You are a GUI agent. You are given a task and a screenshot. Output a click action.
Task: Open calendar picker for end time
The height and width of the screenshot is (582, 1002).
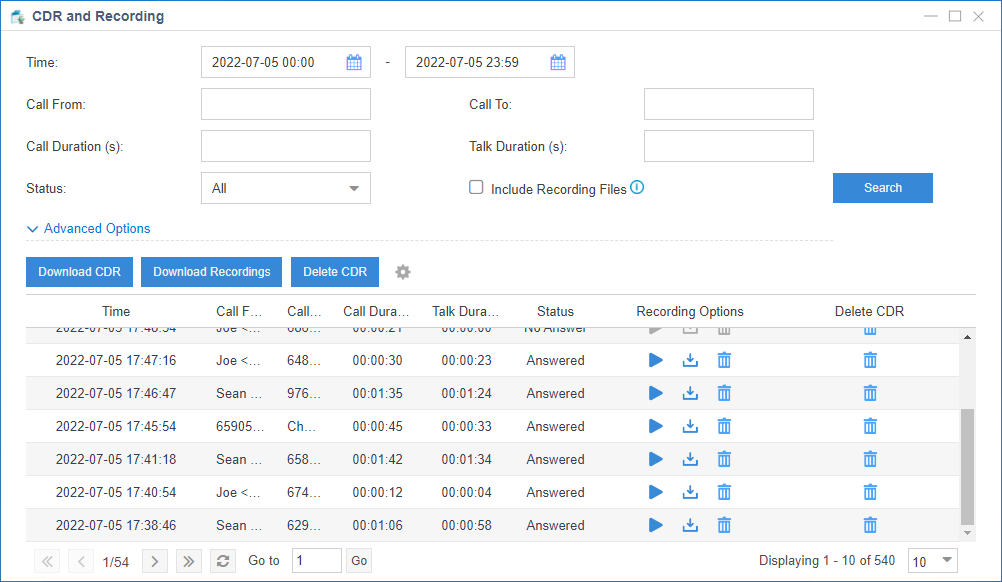[558, 62]
